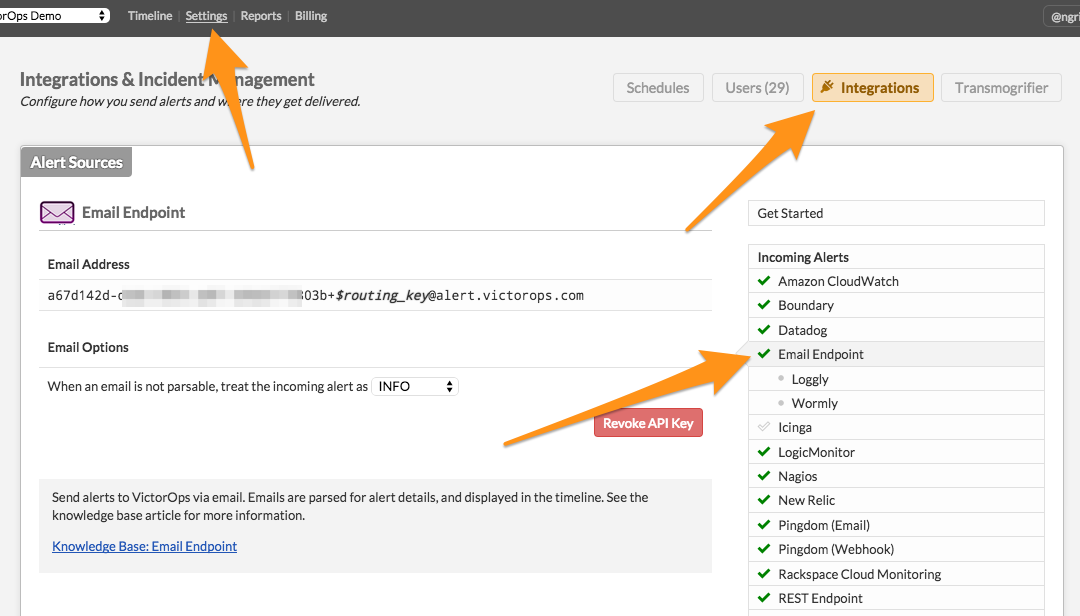Click the green checkmark beside REST Endpoint

(x=764, y=597)
